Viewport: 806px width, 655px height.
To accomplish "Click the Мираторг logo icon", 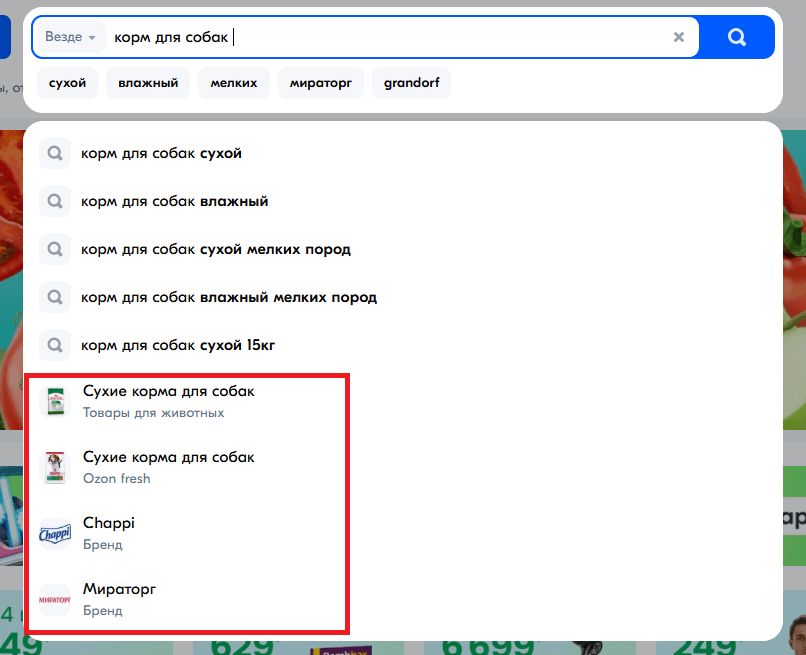I will (x=55, y=599).
